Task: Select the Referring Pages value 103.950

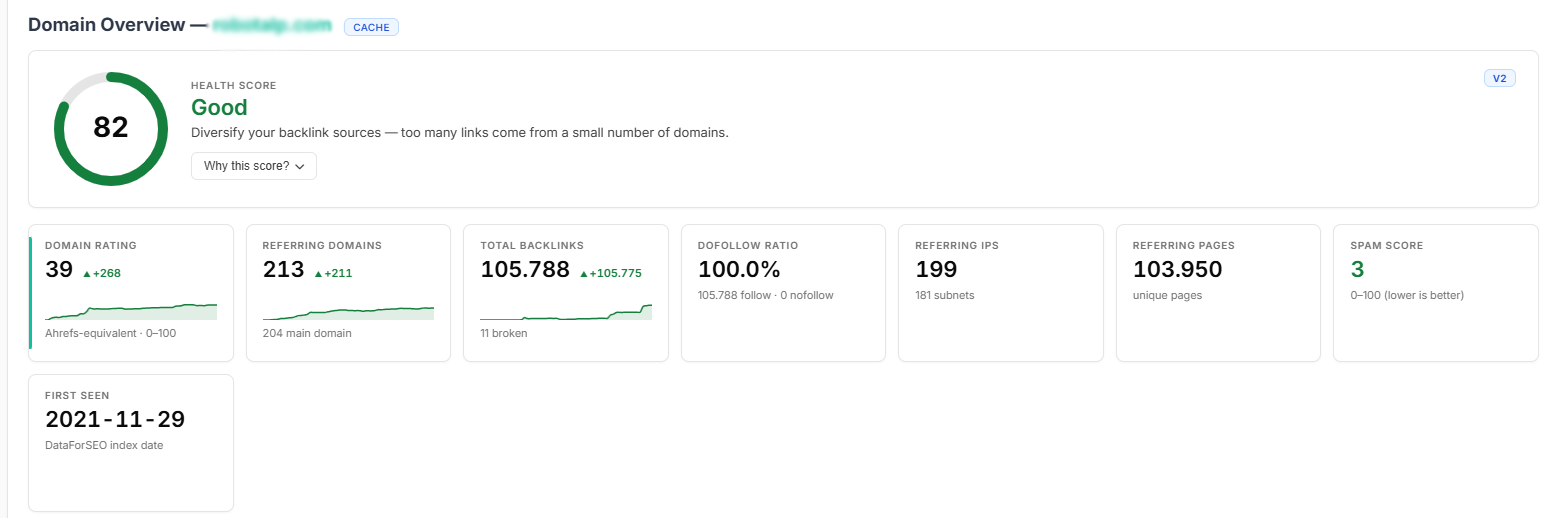Action: point(1177,269)
